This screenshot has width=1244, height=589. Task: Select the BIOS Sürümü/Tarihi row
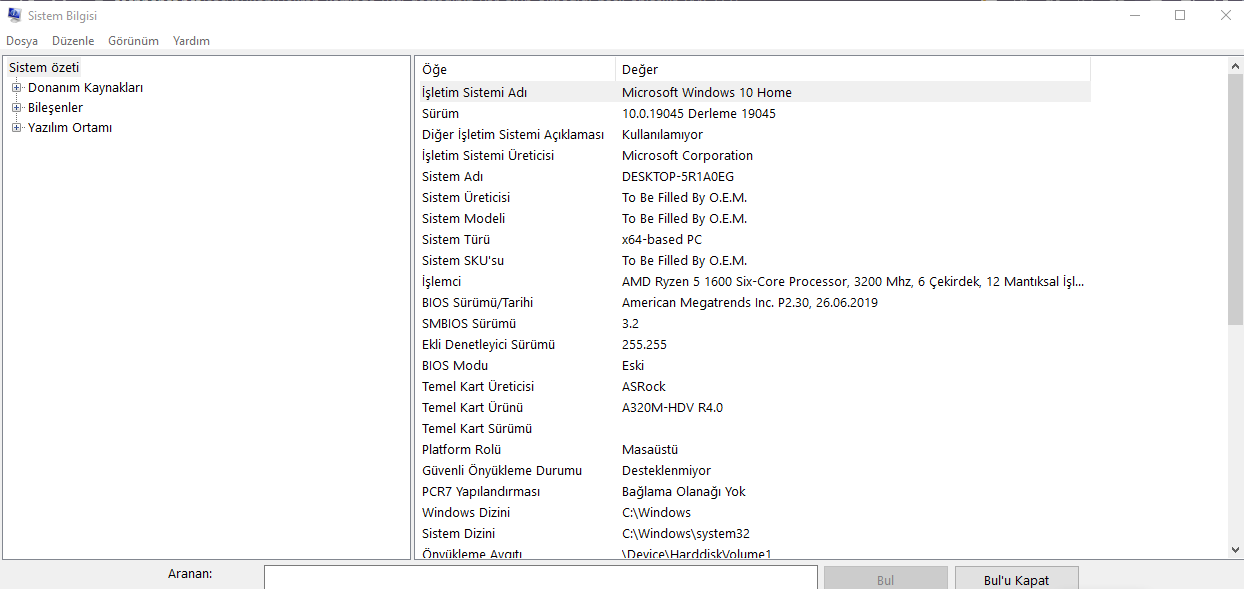[x=750, y=303]
